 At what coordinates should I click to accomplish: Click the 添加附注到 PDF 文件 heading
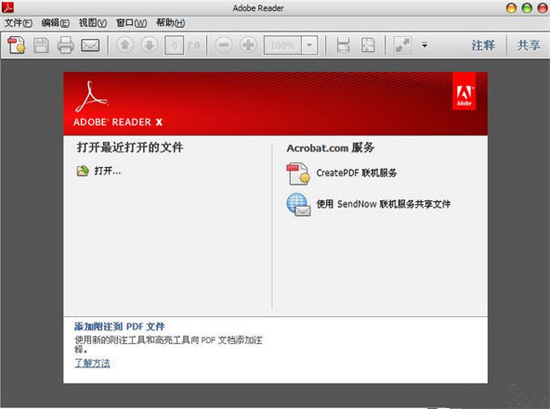point(120,327)
